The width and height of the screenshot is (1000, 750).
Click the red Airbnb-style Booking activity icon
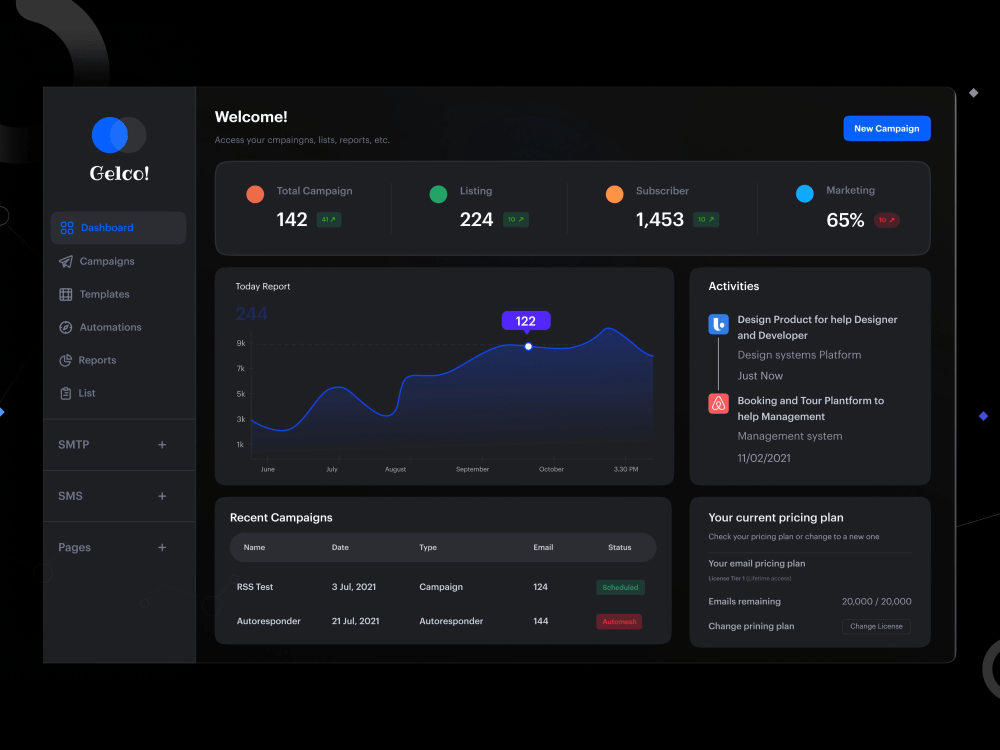coord(719,404)
